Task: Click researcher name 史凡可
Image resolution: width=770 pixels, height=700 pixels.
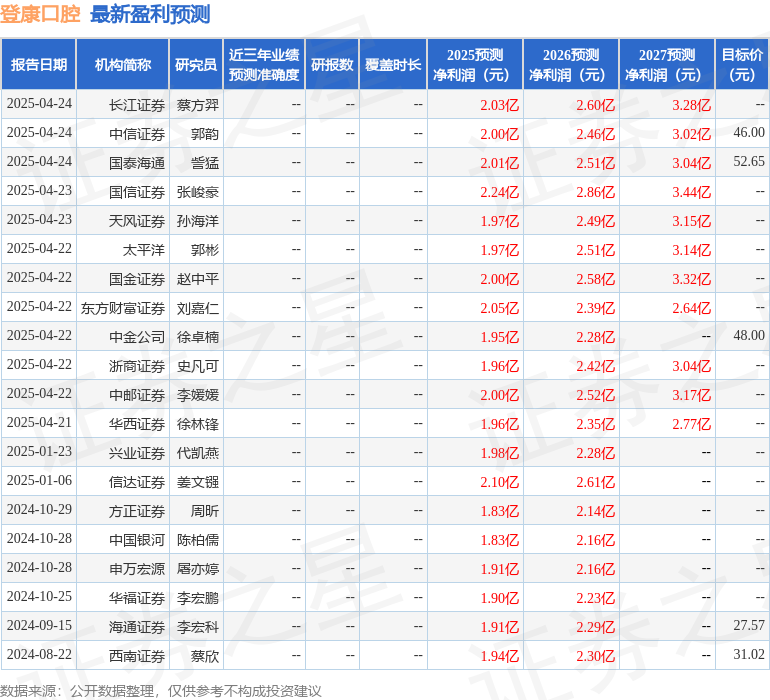Action: 197,366
